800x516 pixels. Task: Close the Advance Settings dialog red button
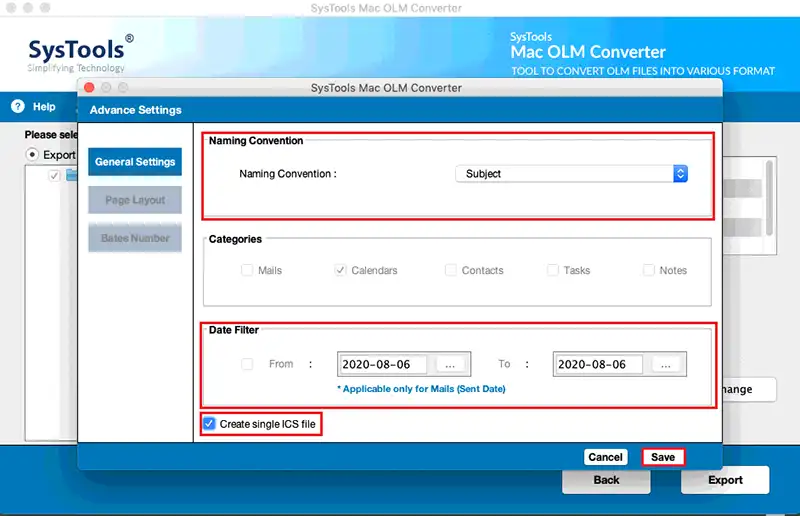point(89,87)
